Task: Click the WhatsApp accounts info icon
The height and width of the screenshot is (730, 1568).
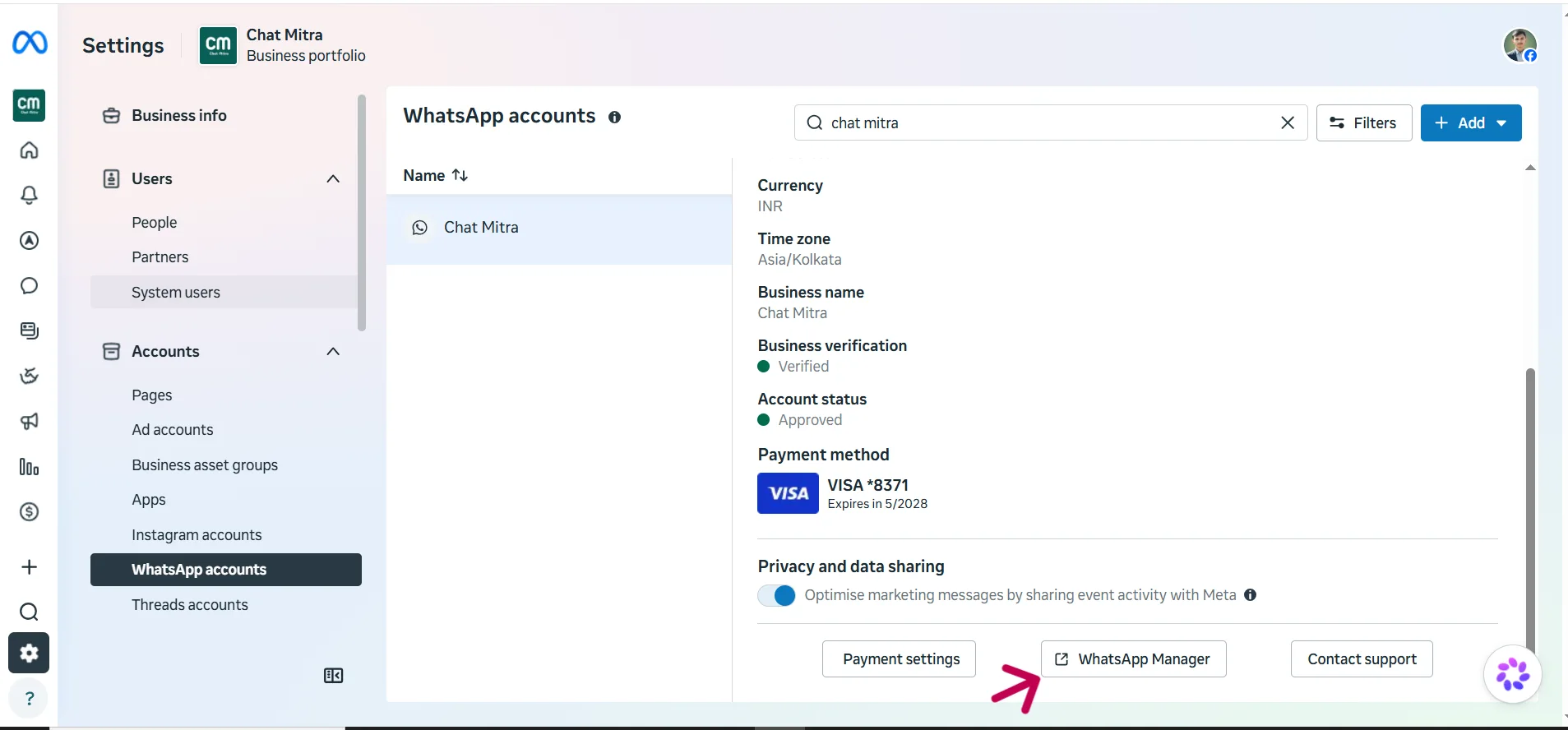Action: click(614, 118)
